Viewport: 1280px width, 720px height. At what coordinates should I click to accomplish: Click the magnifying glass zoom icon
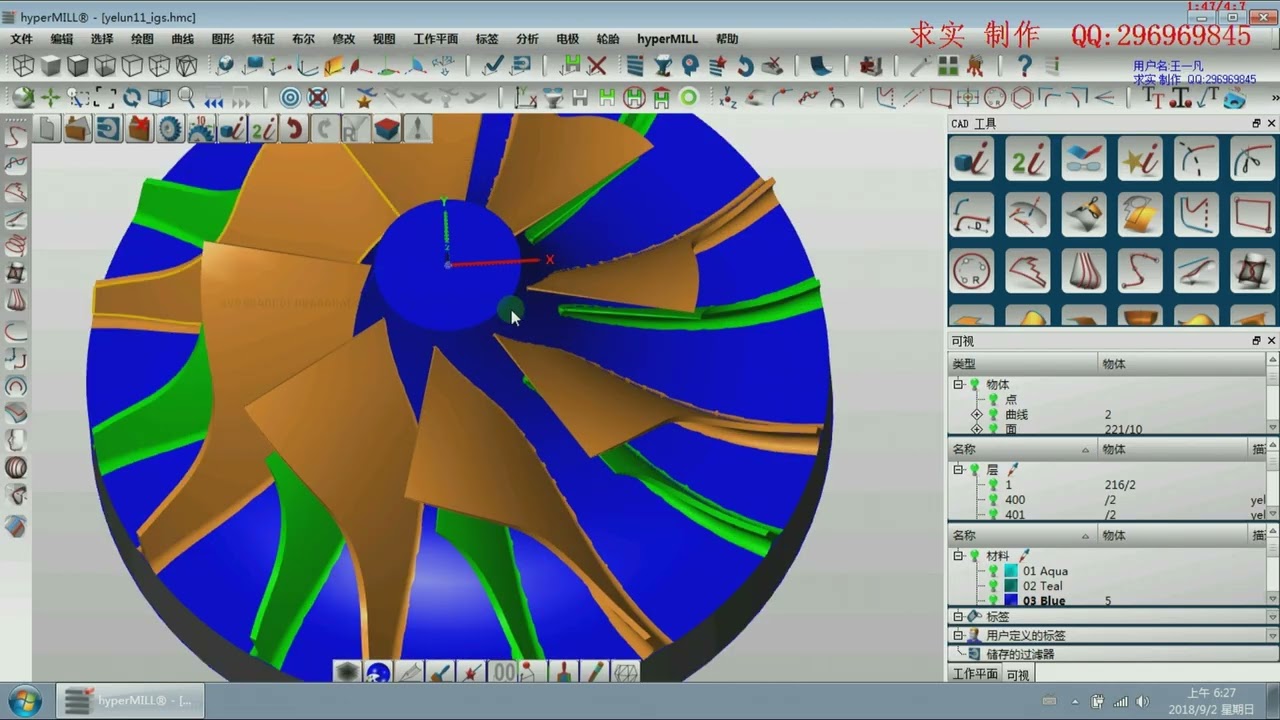[x=186, y=98]
